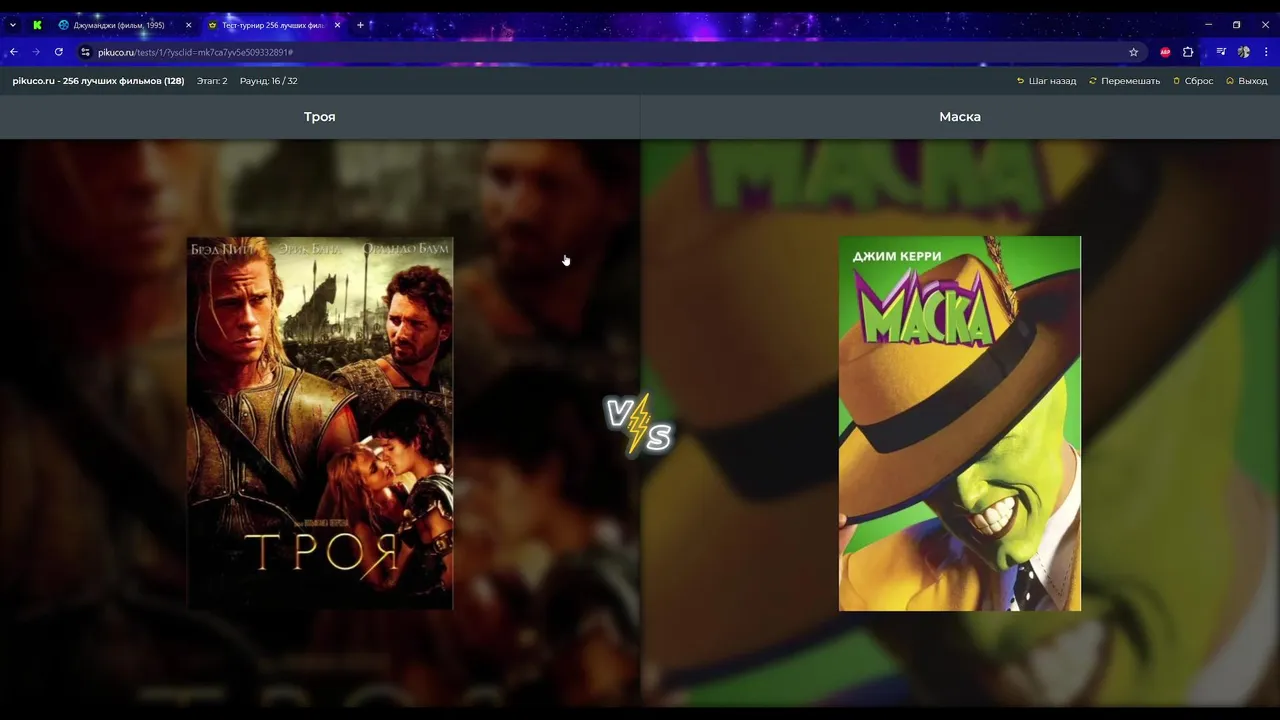This screenshot has width=1280, height=720.
Task: Click the Раунд: 16 / 32 counter
Action: (268, 81)
